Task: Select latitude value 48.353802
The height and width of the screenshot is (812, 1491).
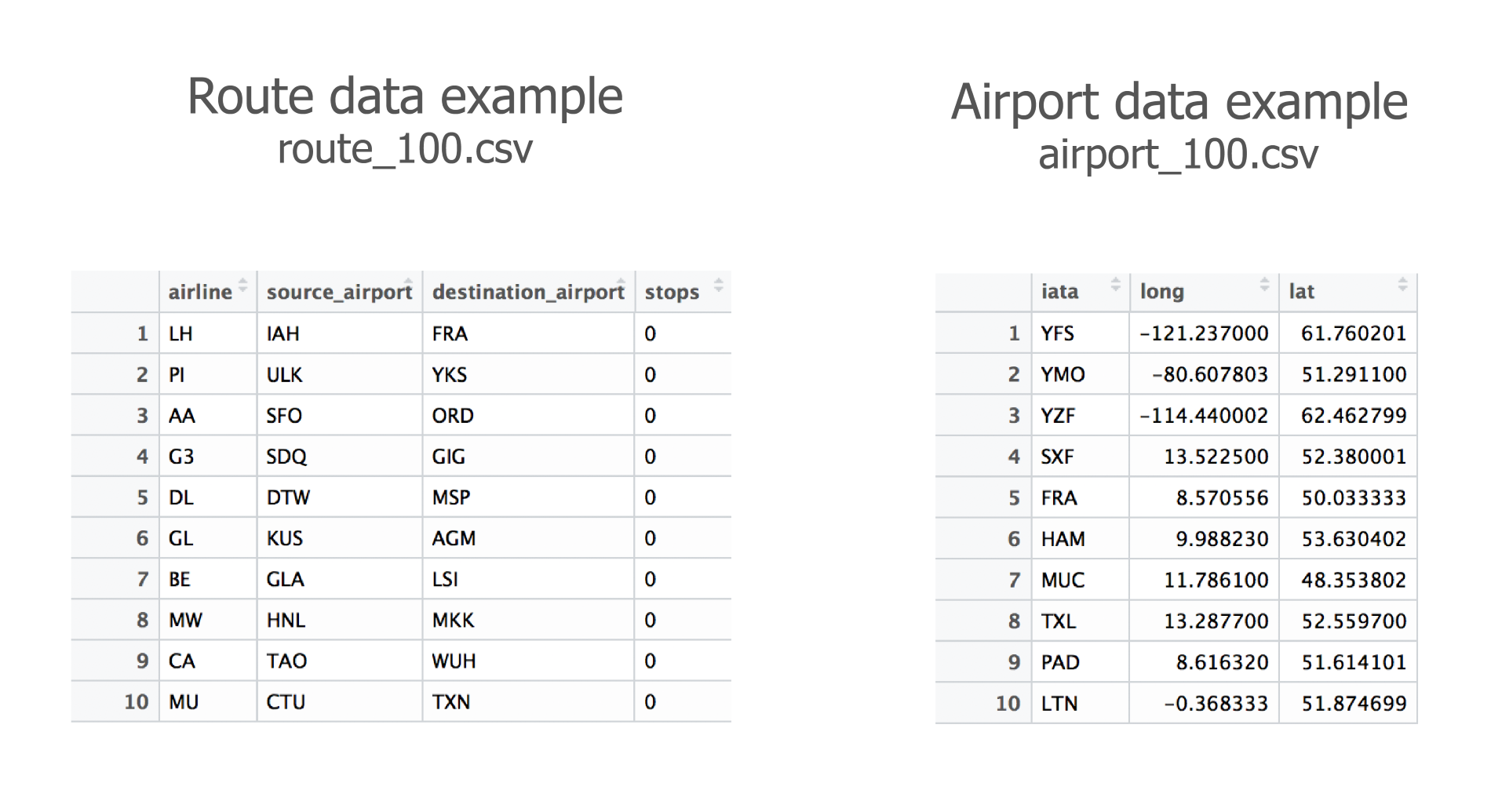Action: click(x=1353, y=581)
